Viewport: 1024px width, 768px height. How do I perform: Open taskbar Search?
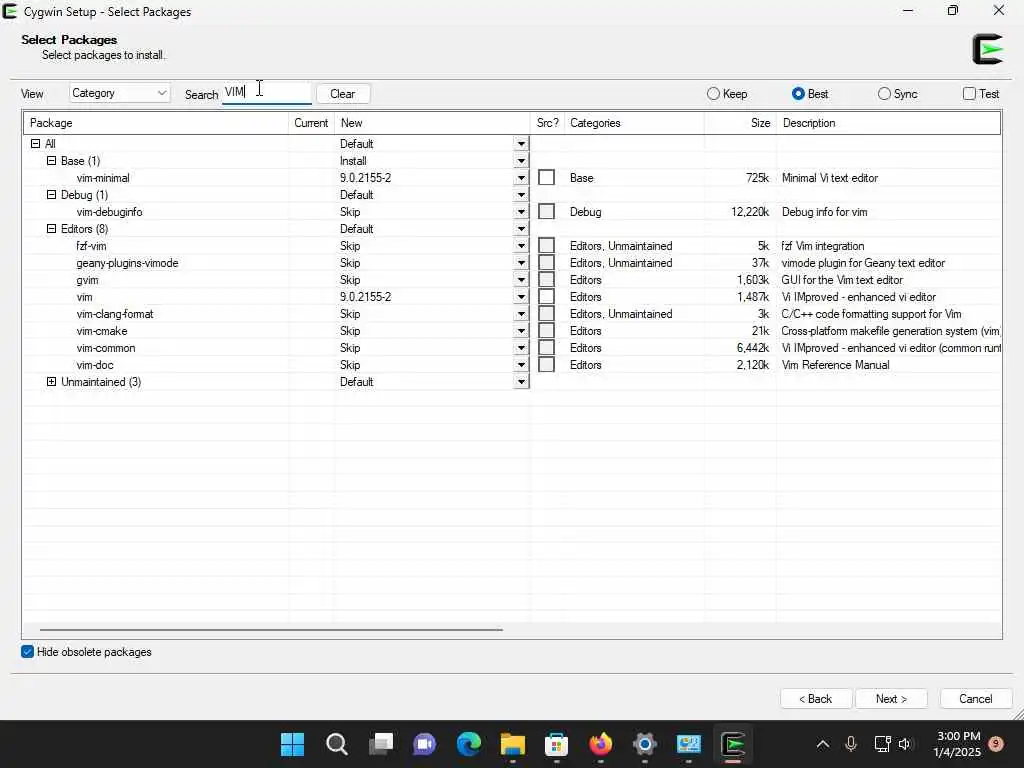pos(336,744)
